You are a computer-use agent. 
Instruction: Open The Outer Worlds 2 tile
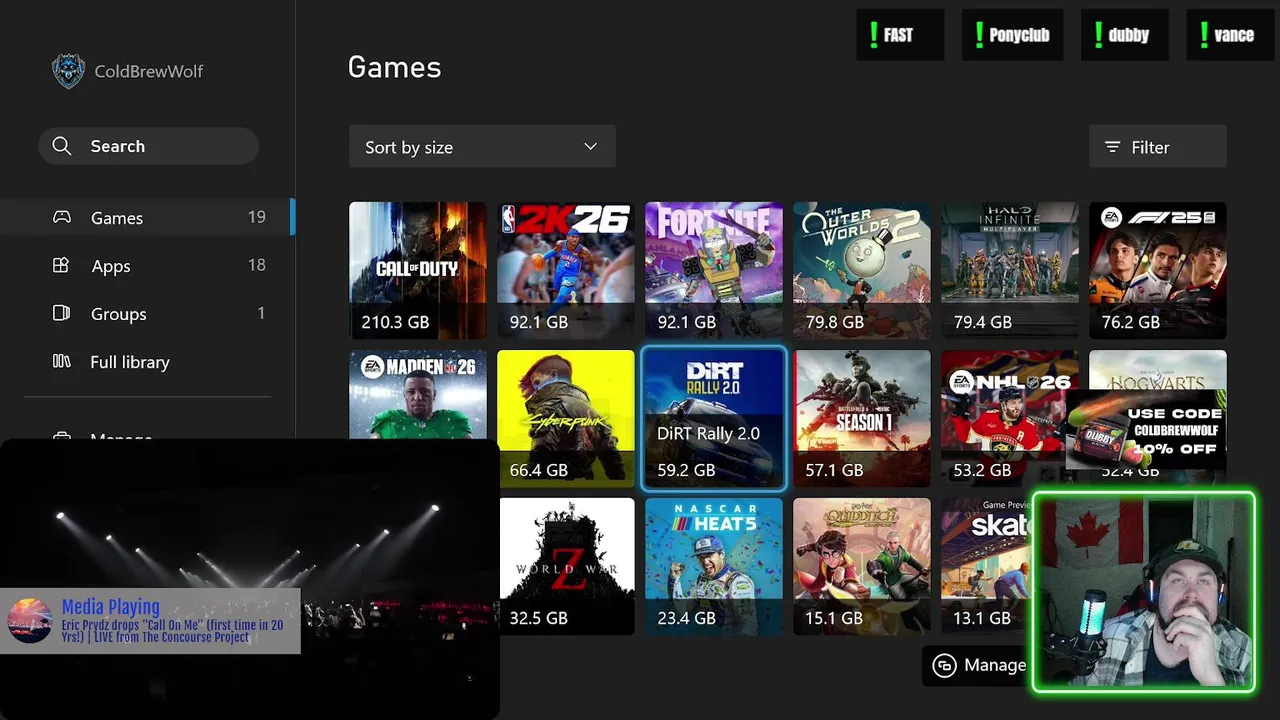tap(862, 270)
